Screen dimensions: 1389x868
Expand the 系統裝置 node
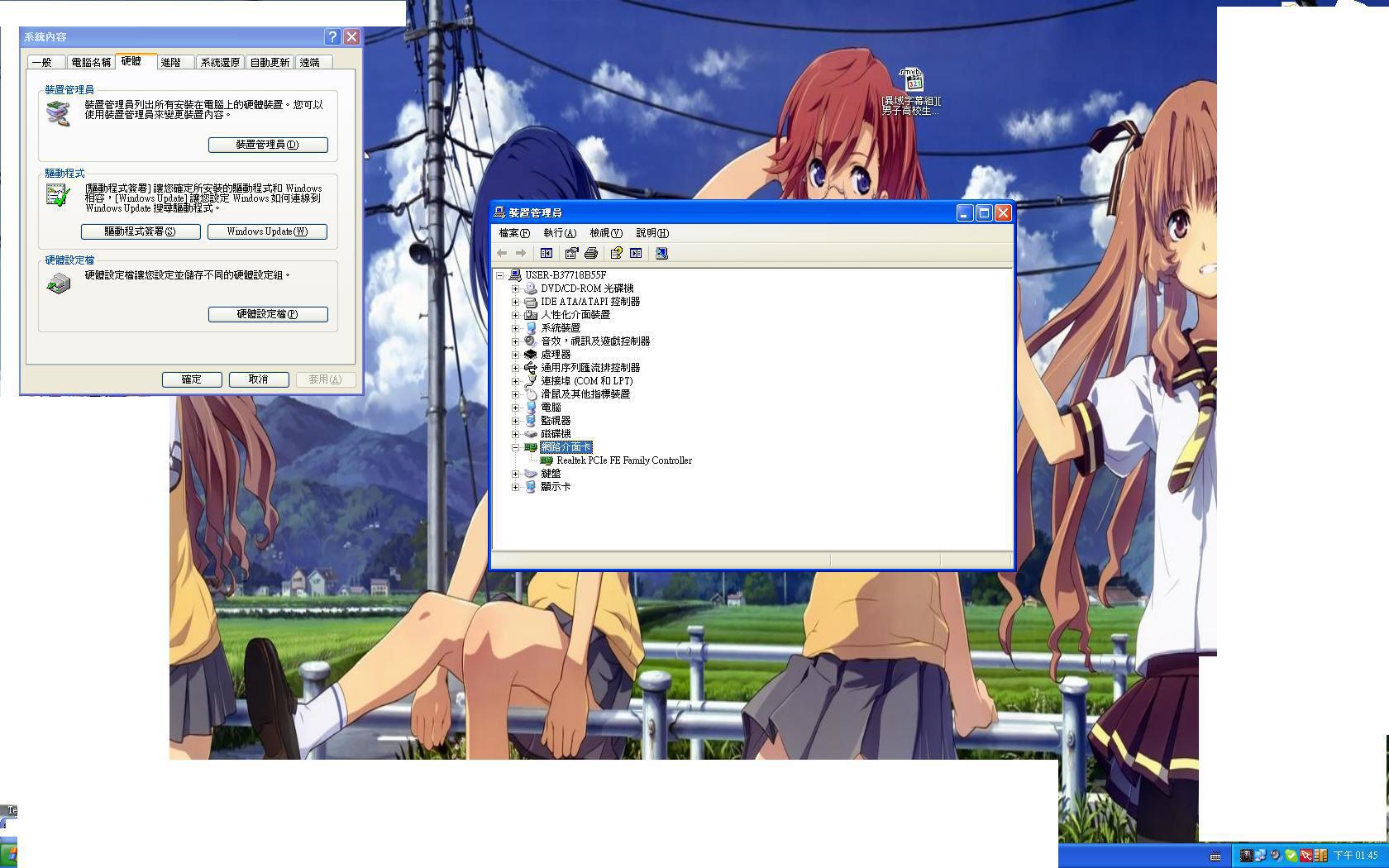tap(515, 328)
